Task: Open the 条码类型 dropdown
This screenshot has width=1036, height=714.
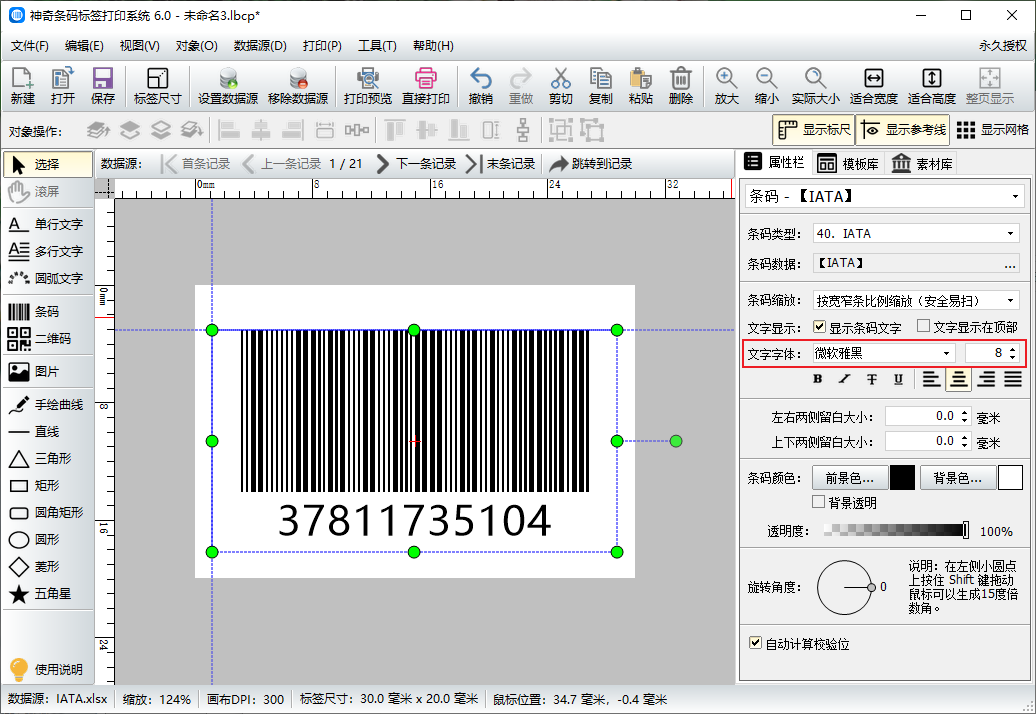Action: [x=915, y=234]
